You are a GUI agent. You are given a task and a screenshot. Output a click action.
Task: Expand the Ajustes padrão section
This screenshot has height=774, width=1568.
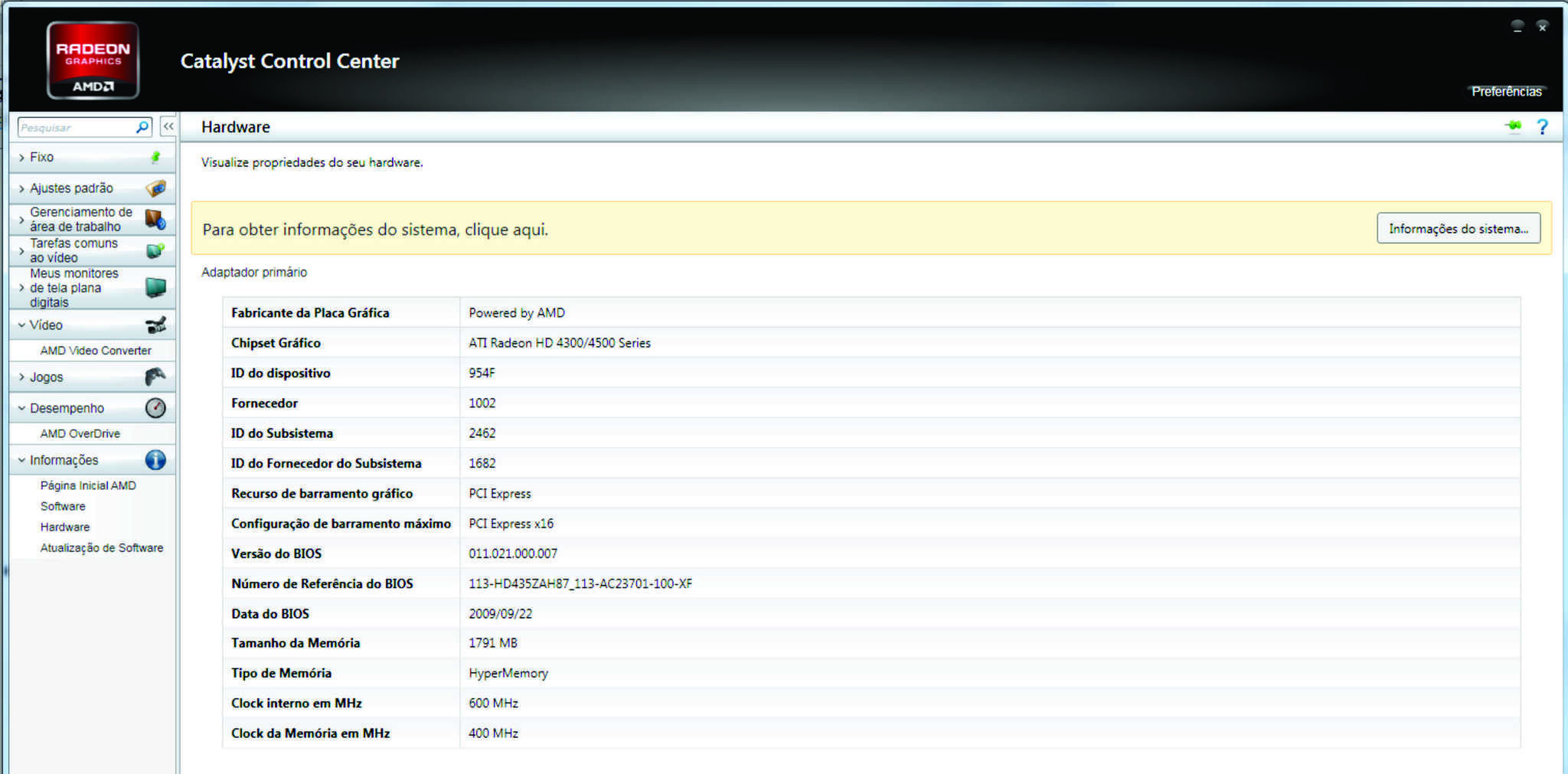(x=21, y=188)
